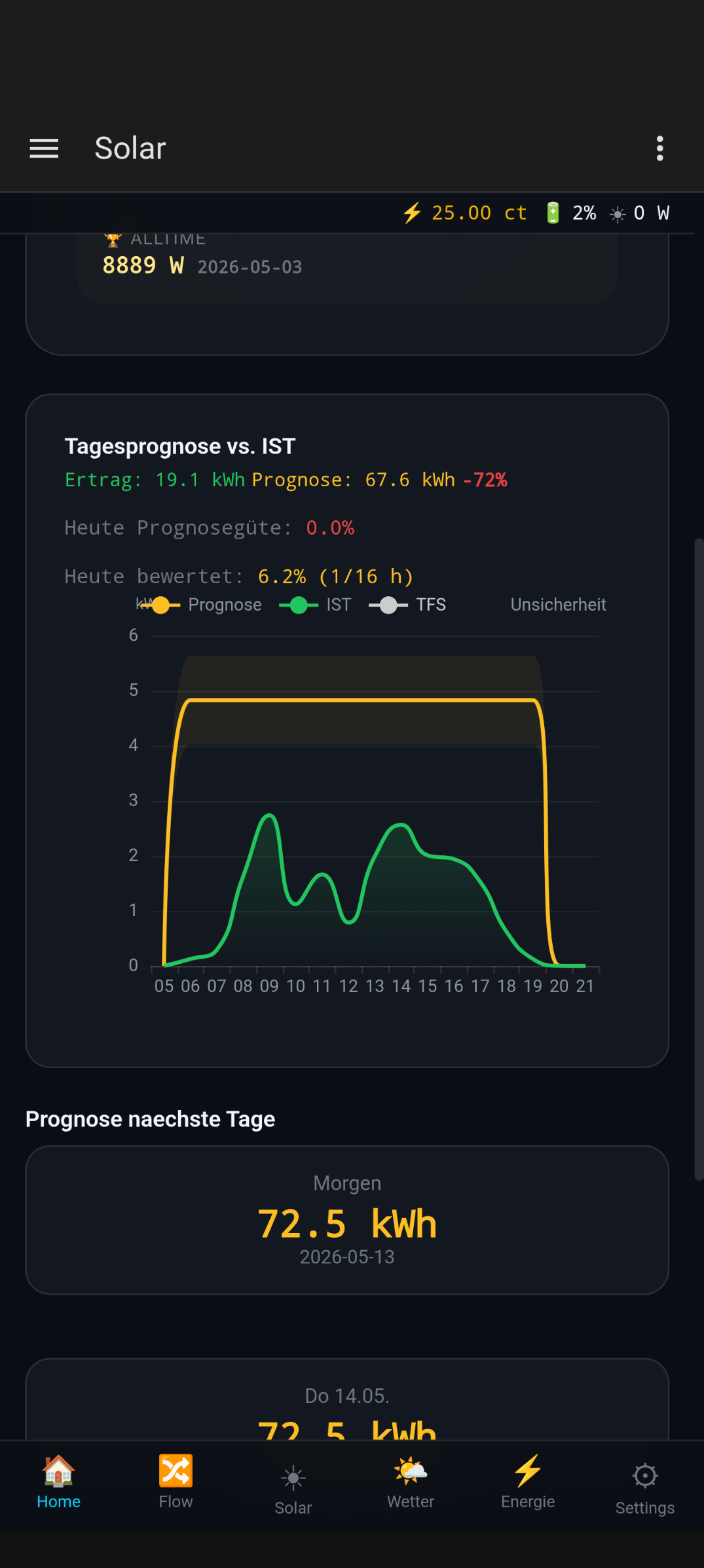The height and width of the screenshot is (1568, 704).
Task: Go to the Home tab
Action: tap(58, 1482)
